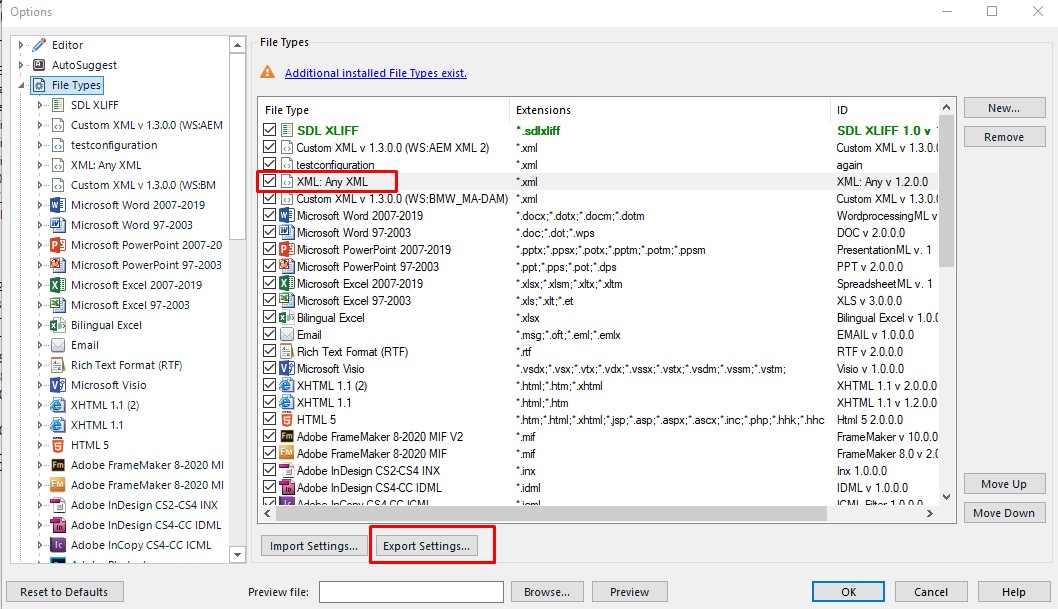Click the HTML 5 icon in the list
Screen dimensions: 1058x609
pyautogui.click(x=287, y=419)
